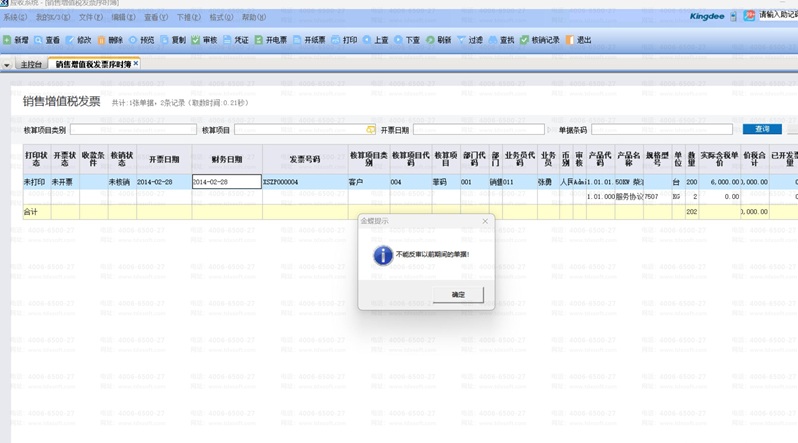Click the 202 total quantity cell
Screen dimensions: 798x443
691,212
